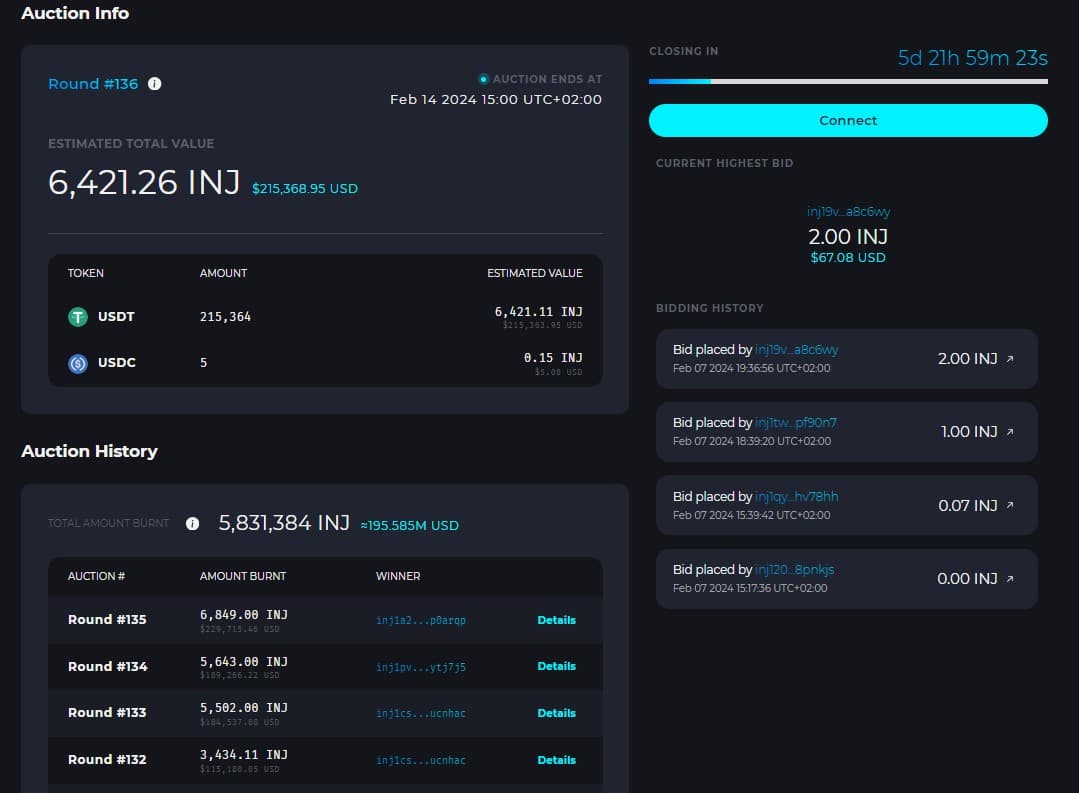Click the info icon beside Round #136
Viewport: 1079px width, 793px height.
coord(155,84)
